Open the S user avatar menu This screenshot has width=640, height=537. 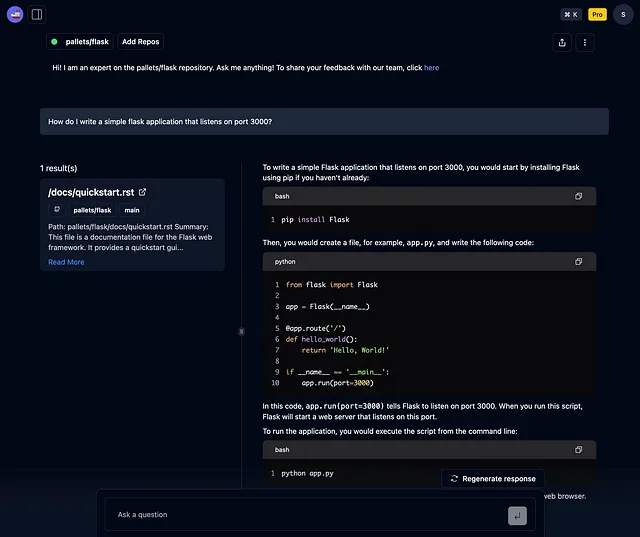(623, 14)
